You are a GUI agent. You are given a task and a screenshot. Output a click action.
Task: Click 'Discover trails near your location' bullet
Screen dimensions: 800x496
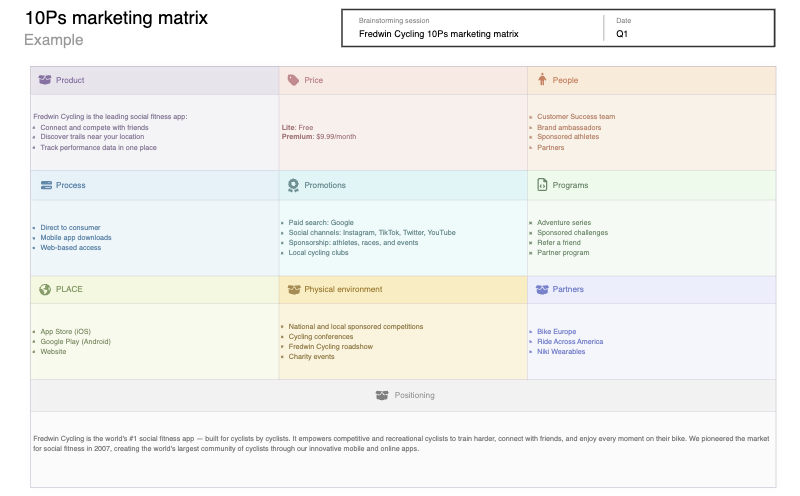pos(92,137)
